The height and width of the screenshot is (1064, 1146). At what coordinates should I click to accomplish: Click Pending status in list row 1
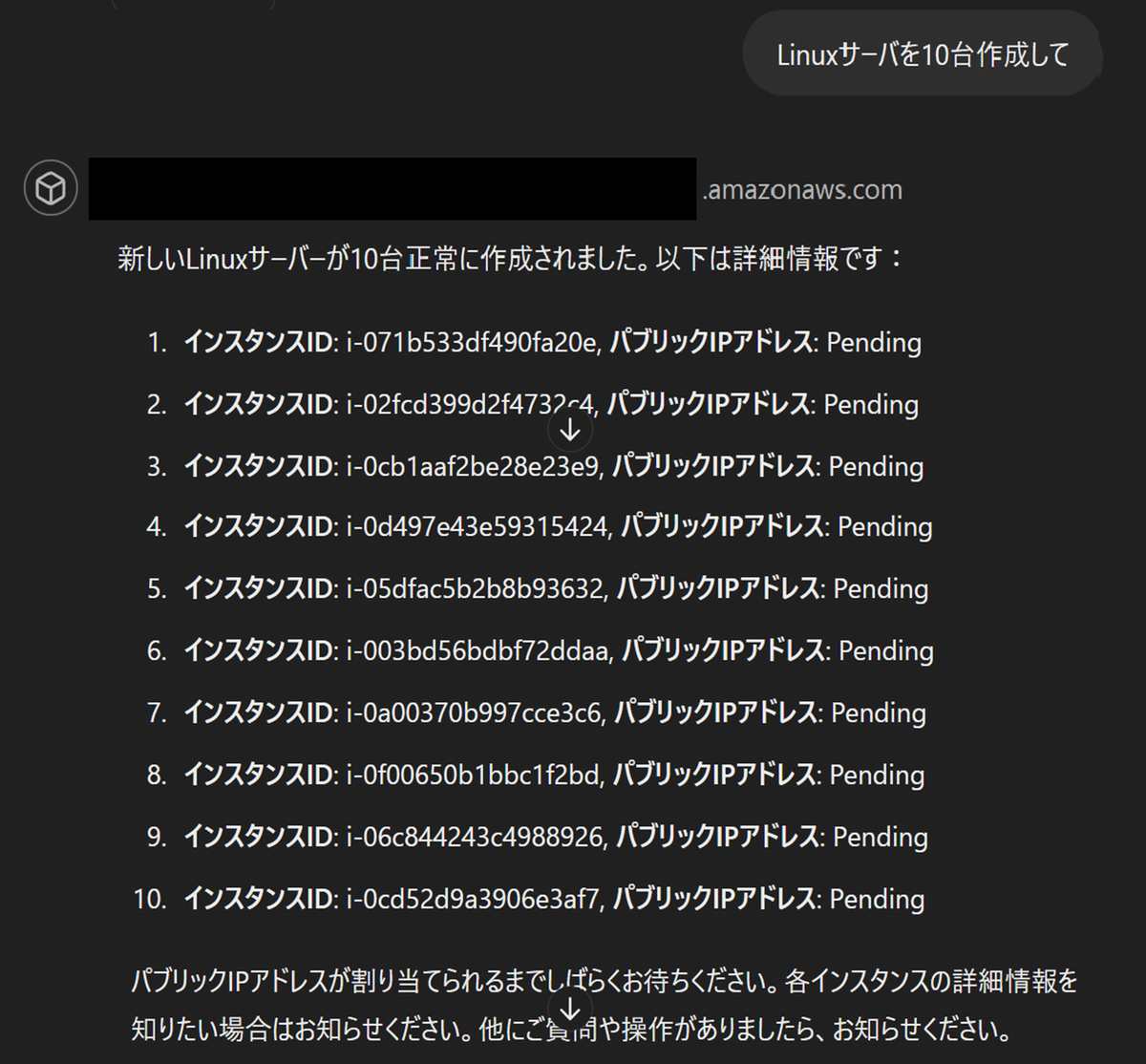[x=874, y=343]
